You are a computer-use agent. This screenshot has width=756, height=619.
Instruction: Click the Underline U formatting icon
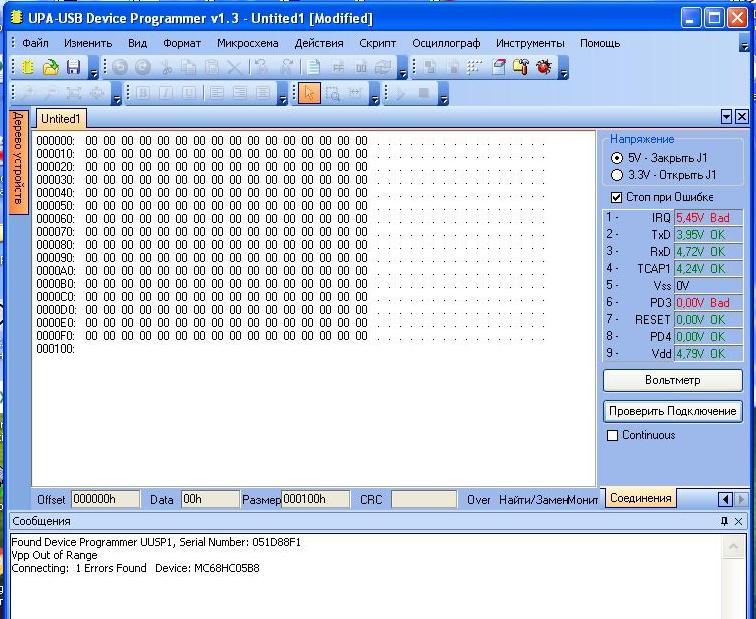189,93
